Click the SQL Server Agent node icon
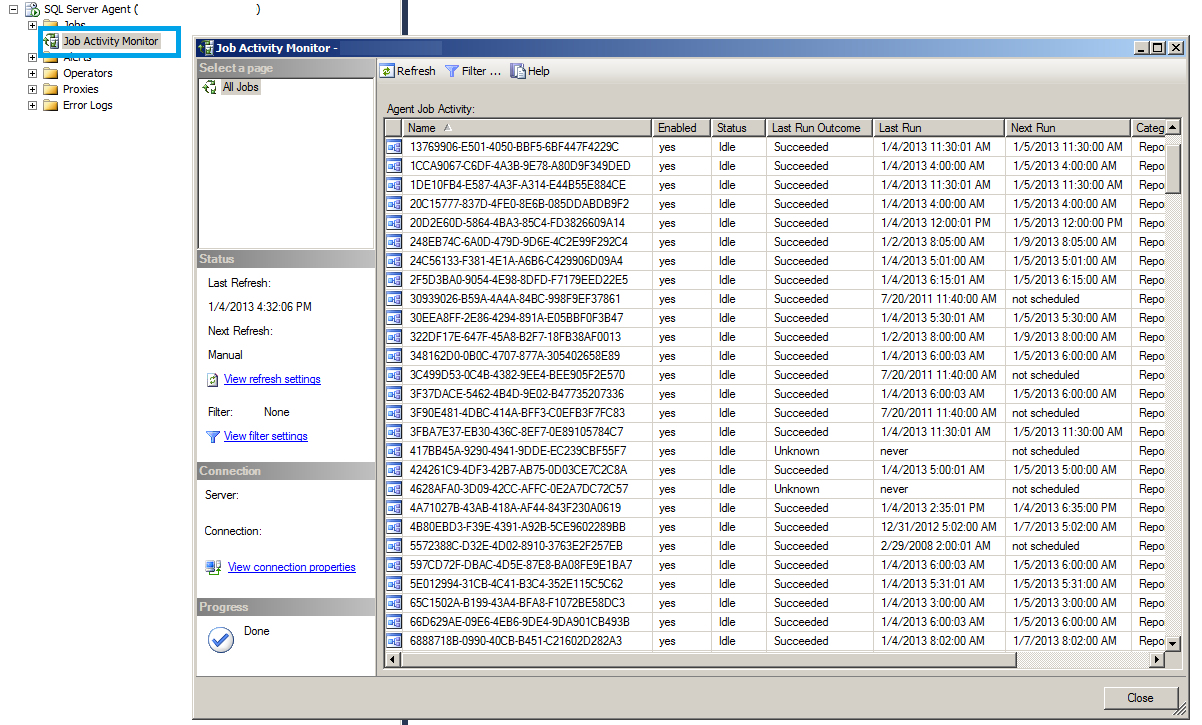This screenshot has width=1202, height=725. tap(32, 9)
